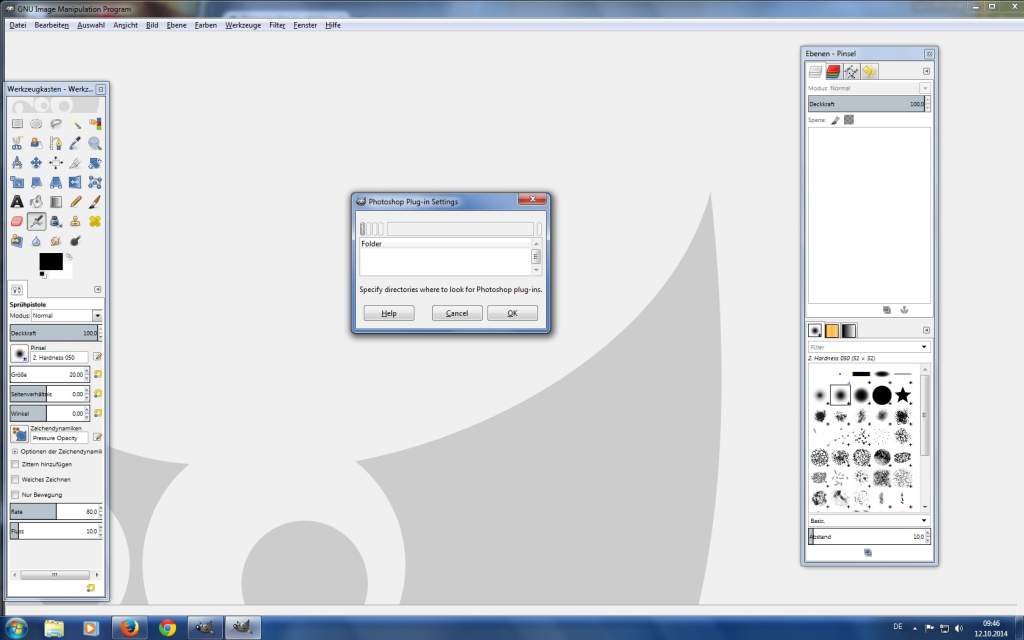Viewport: 1024px width, 640px height.
Task: Click Help in Photoshop Plug-in Settings
Action: [389, 313]
